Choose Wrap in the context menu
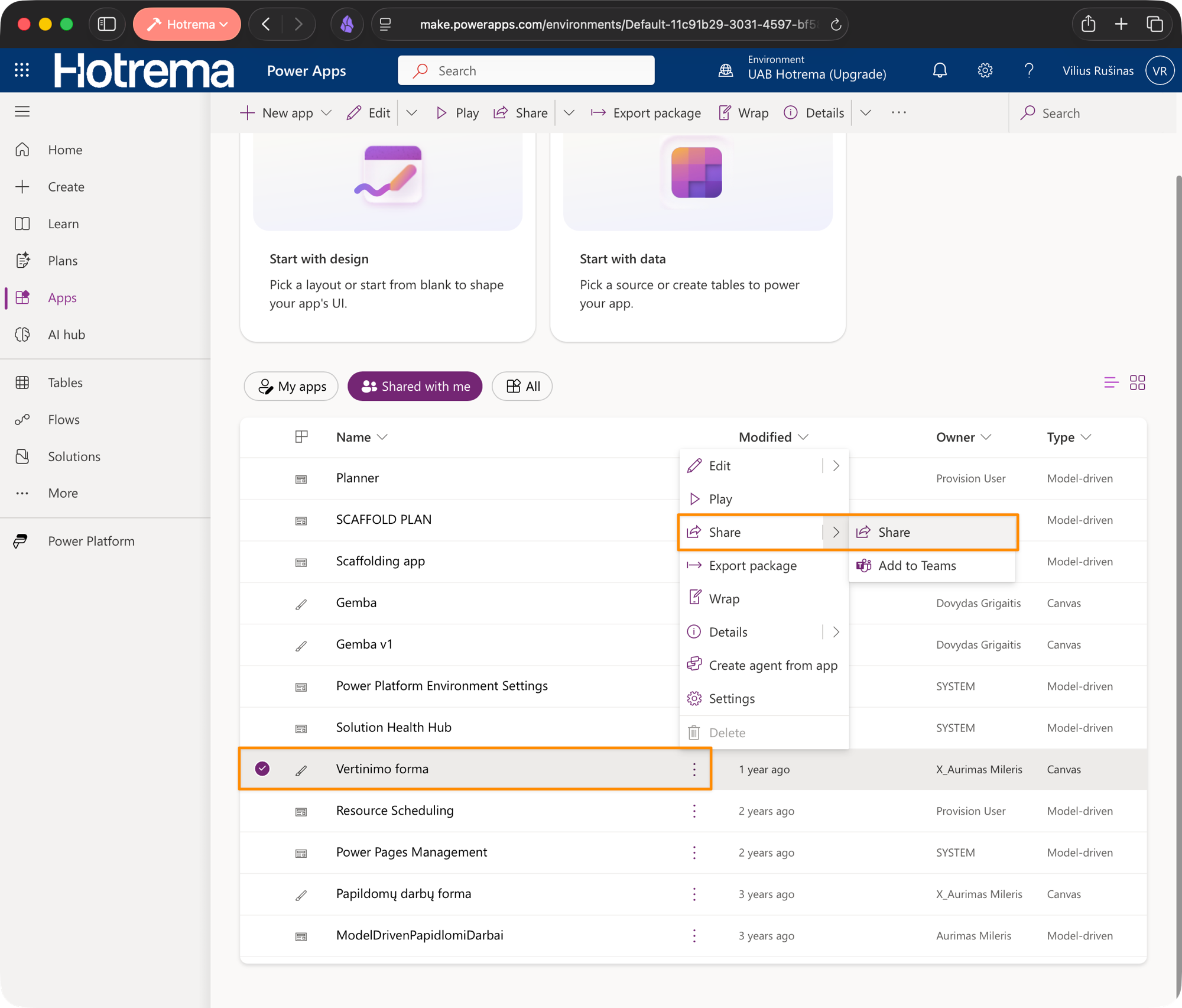 click(x=764, y=598)
